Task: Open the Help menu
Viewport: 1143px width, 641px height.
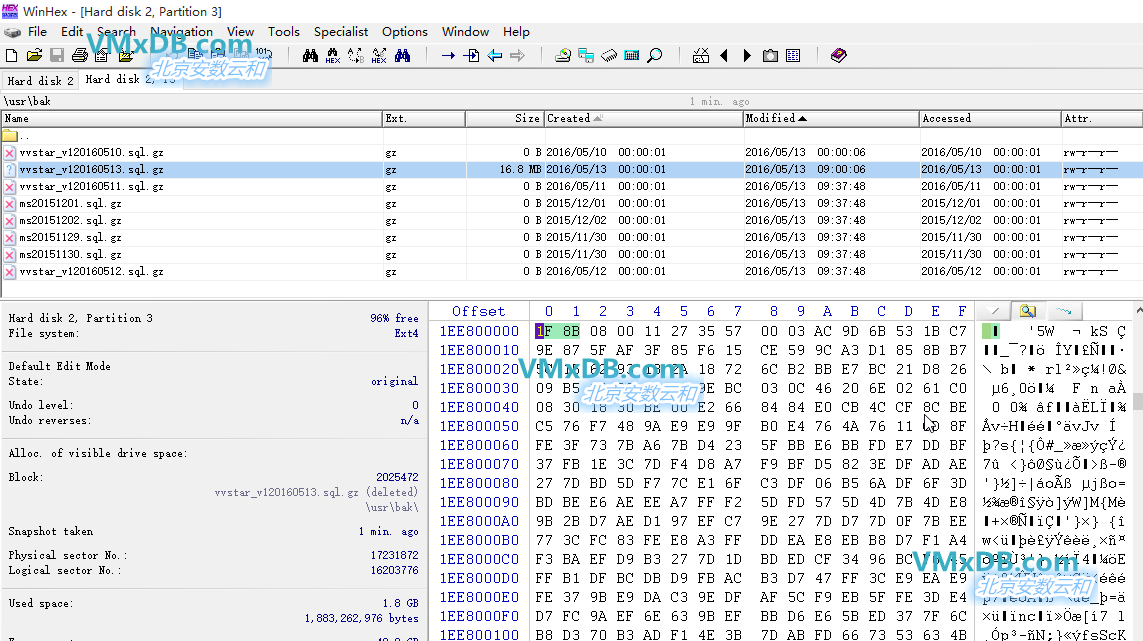Action: coord(516,31)
